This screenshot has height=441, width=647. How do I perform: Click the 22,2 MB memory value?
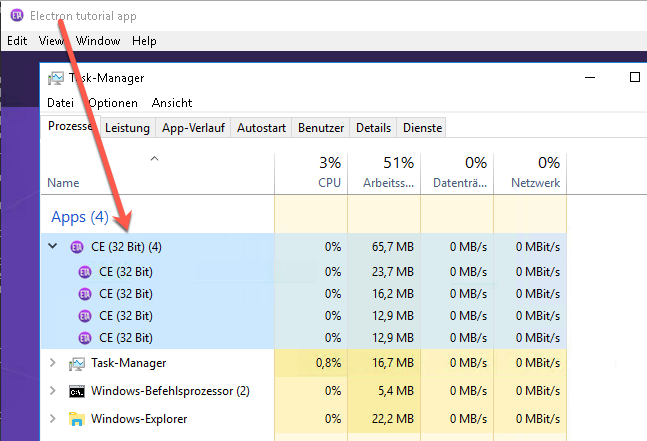tap(392, 419)
